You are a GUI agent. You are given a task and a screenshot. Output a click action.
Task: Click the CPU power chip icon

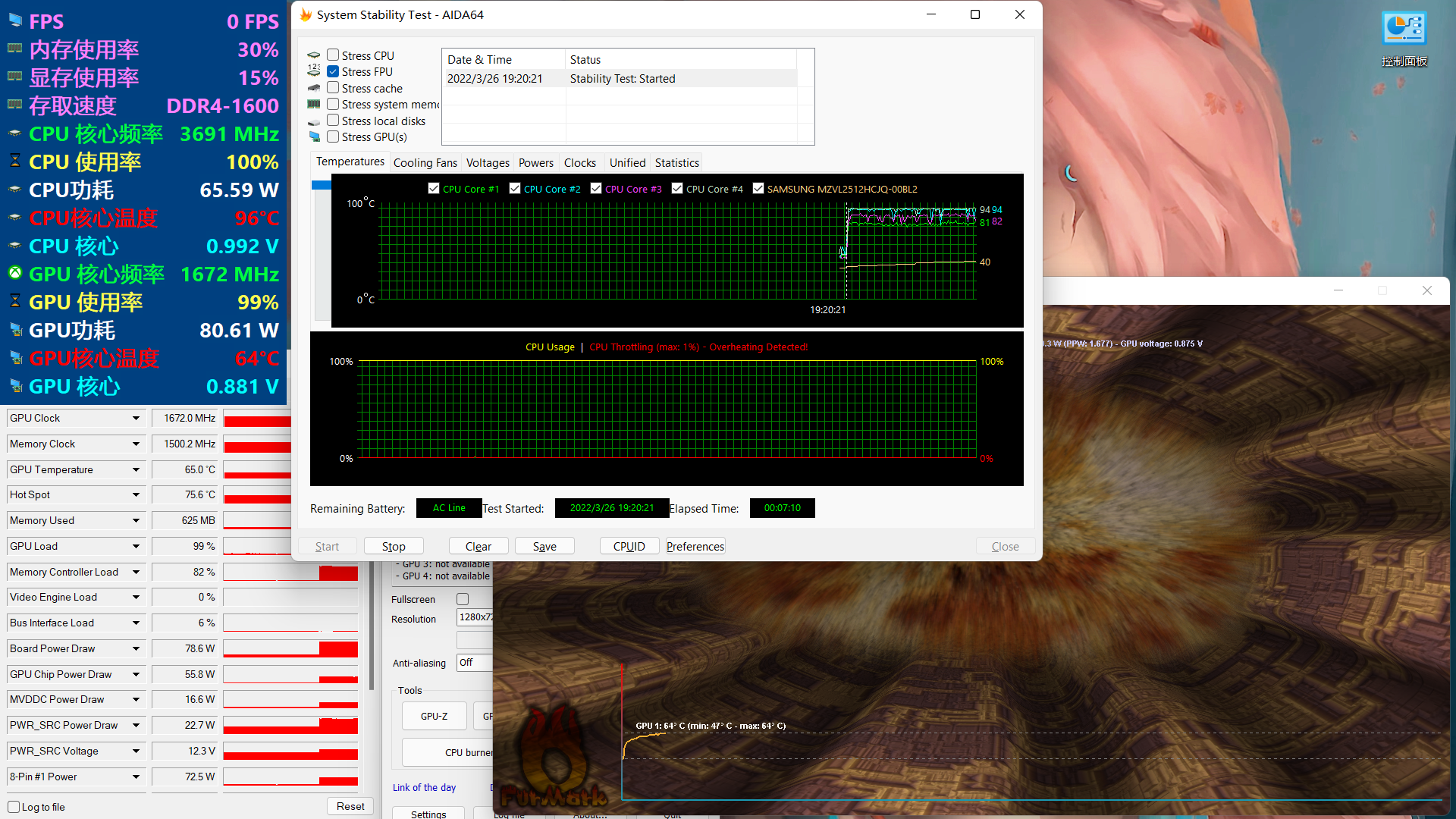tap(14, 190)
